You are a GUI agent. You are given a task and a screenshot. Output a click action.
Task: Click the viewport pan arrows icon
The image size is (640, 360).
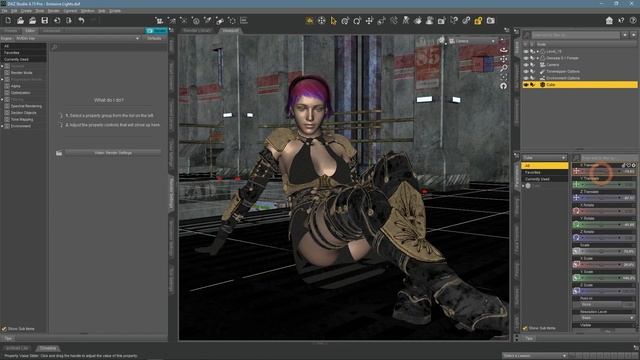[504, 59]
